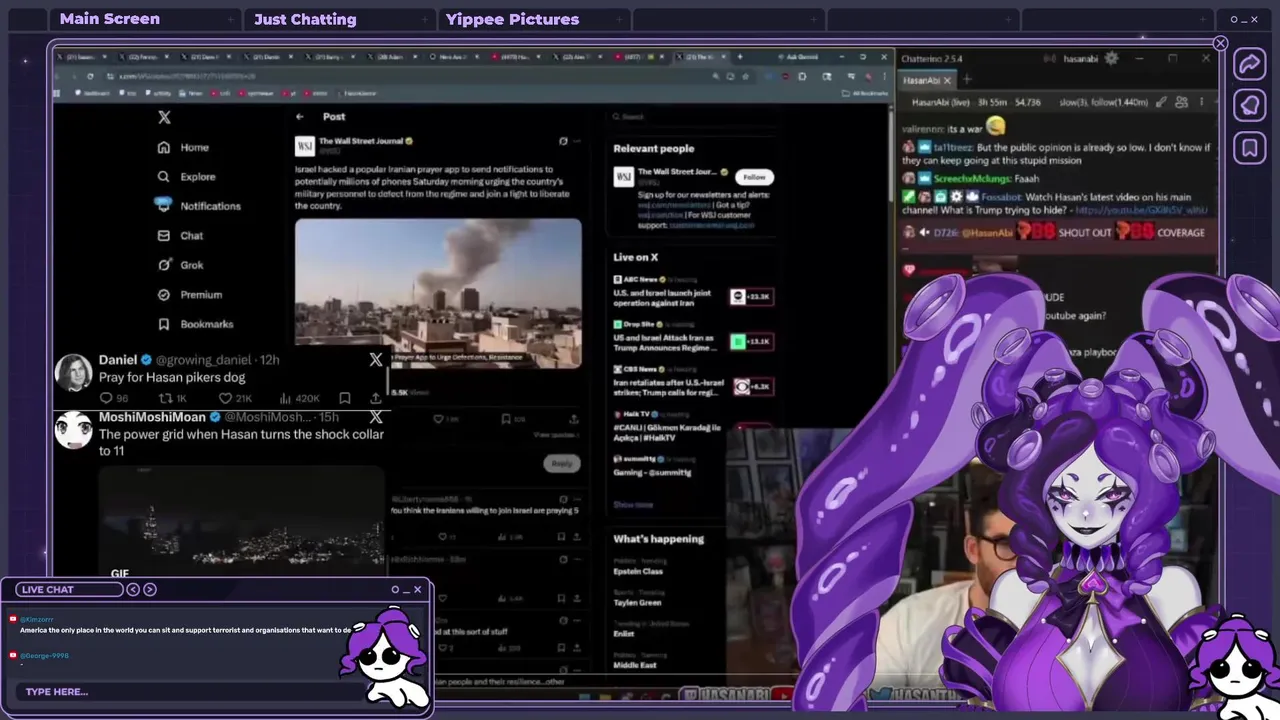Select the Yippee Pictures tab

(533, 19)
